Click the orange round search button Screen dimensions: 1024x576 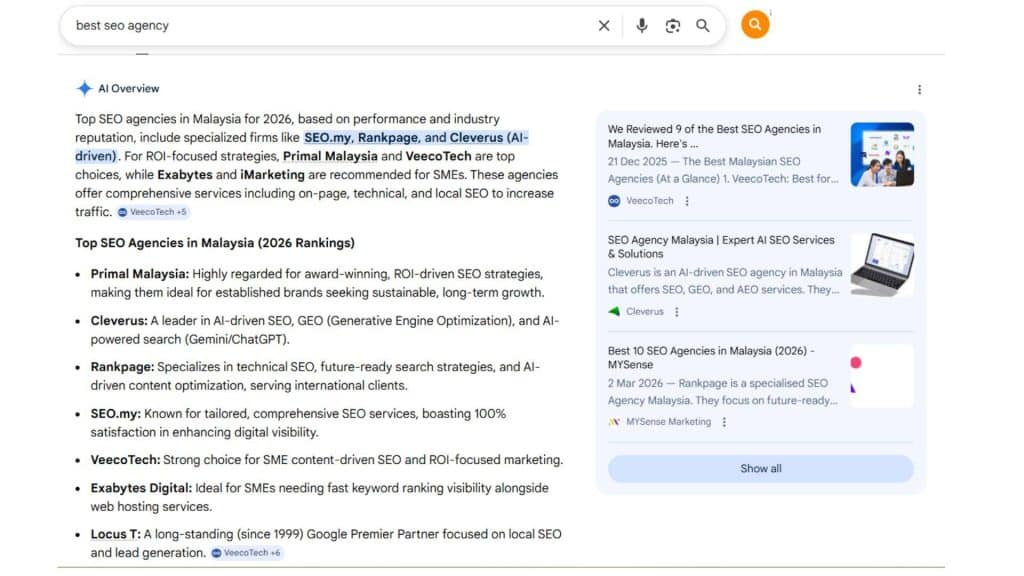pos(754,25)
